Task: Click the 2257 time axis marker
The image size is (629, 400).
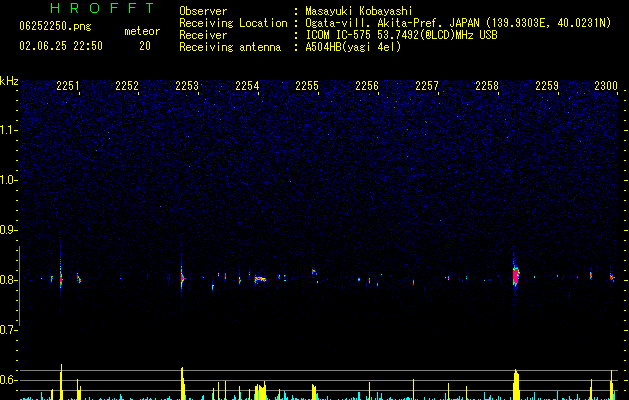Action: coord(427,86)
